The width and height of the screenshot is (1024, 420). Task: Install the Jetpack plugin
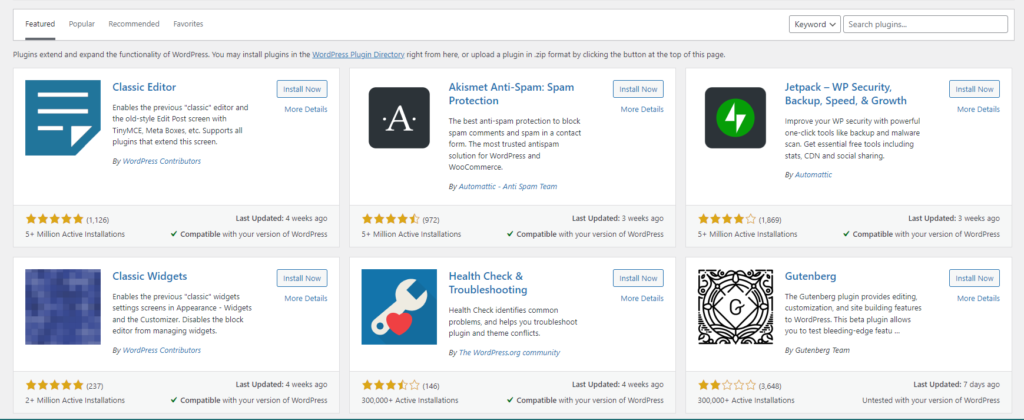(974, 89)
